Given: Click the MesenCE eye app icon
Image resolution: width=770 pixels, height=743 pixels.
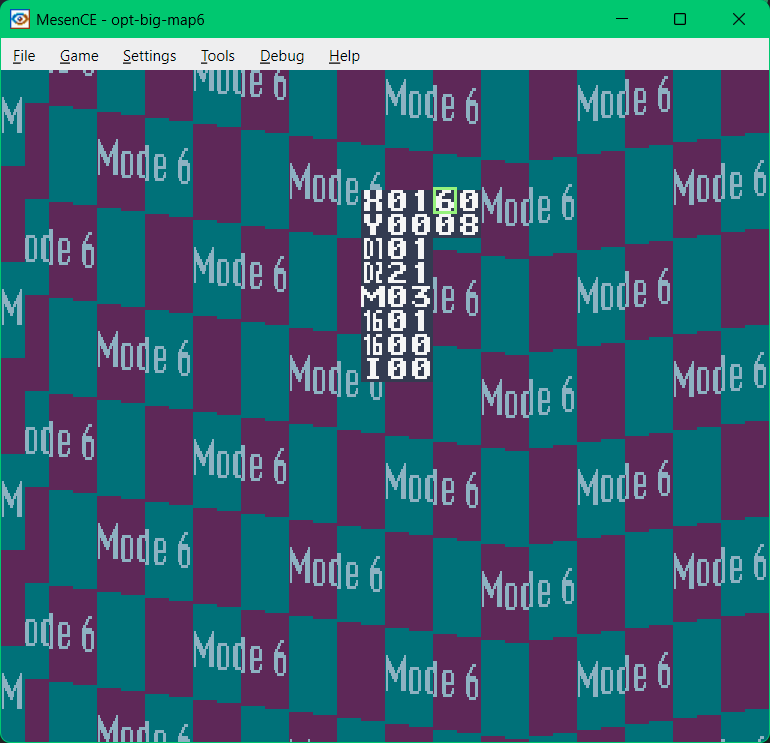Looking at the screenshot, I should pos(20,20).
